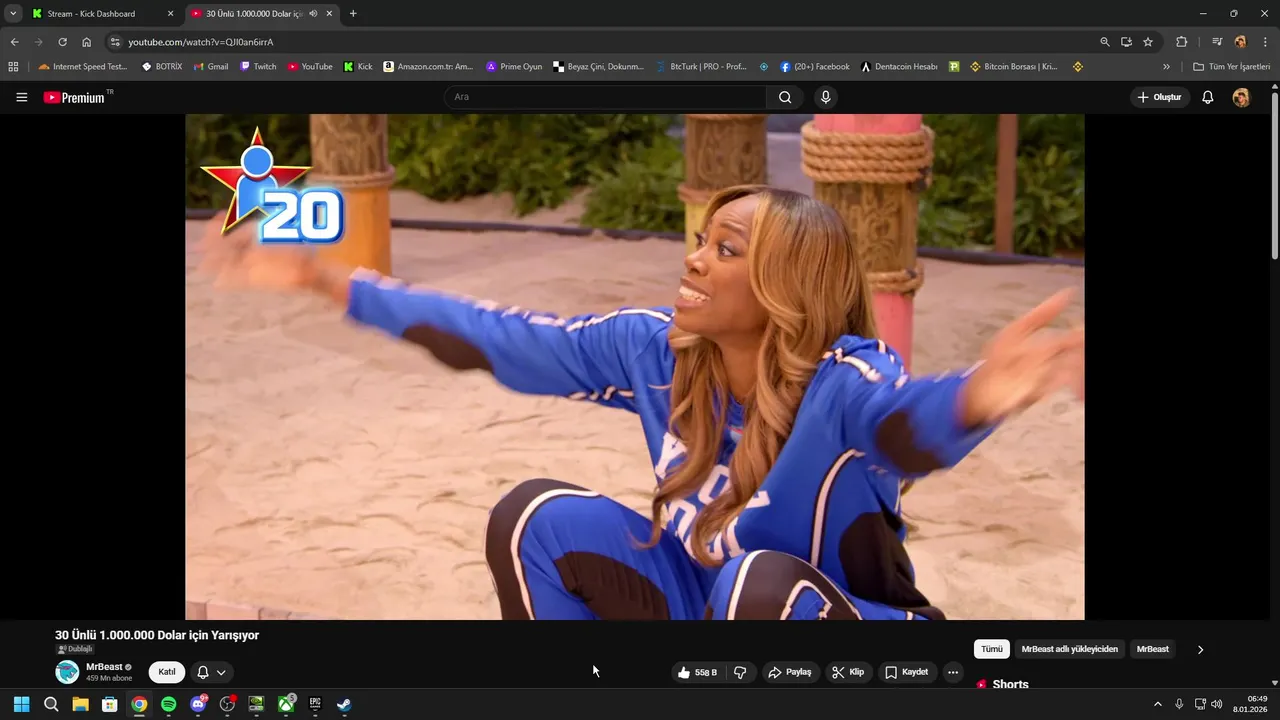This screenshot has height=720, width=1280.
Task: Open Amazon.com.tr bookmark
Action: point(428,67)
